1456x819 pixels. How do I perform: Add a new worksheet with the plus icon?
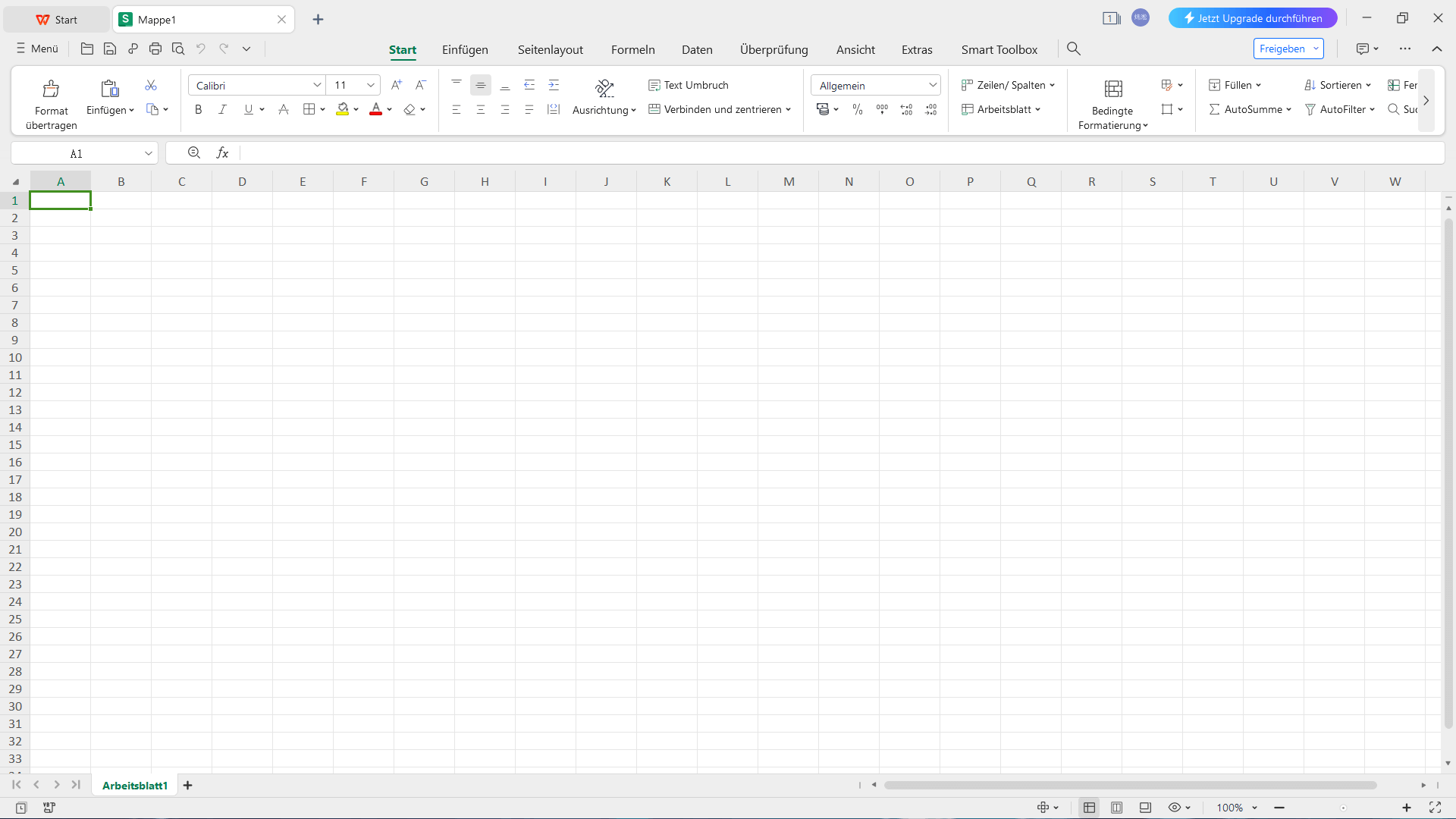187,785
